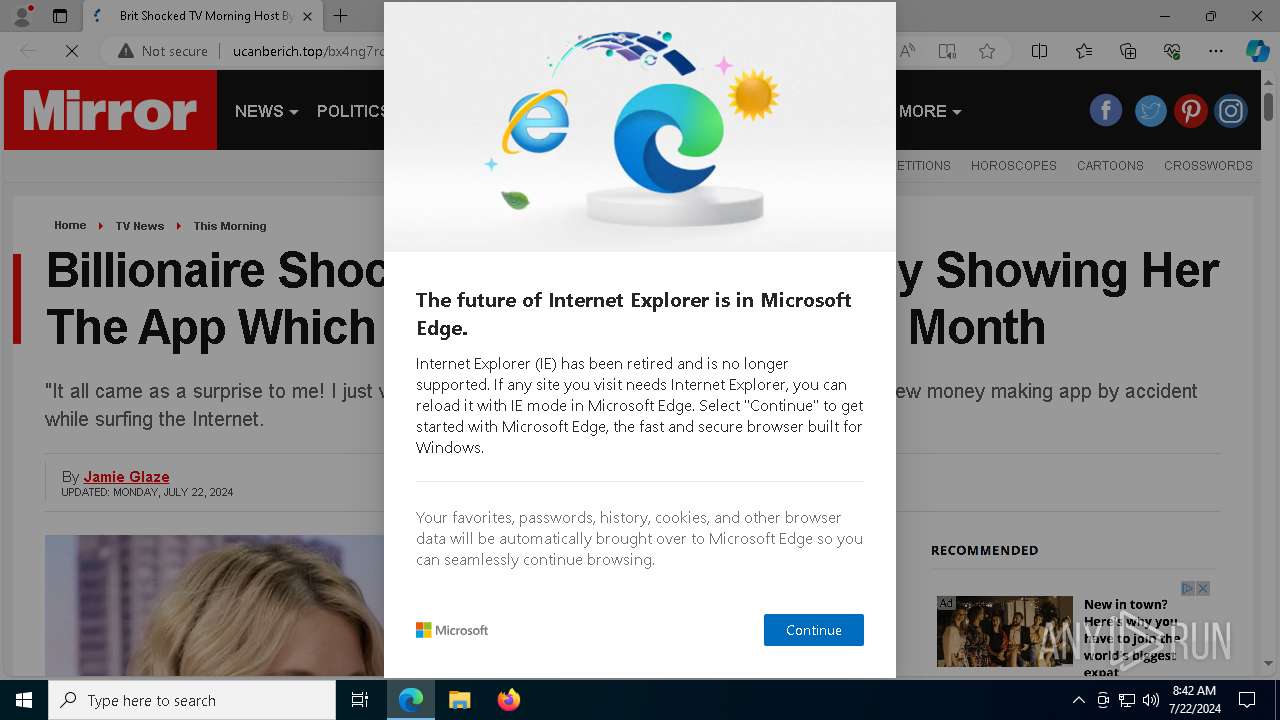Open the immersive reader icon

pyautogui.click(x=947, y=51)
